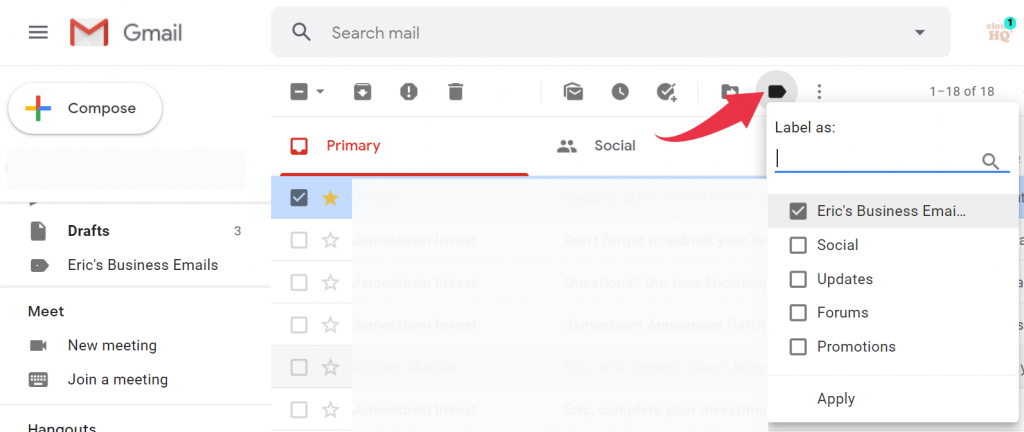Open the More three-dot menu
The width and height of the screenshot is (1024, 432).
tap(819, 92)
